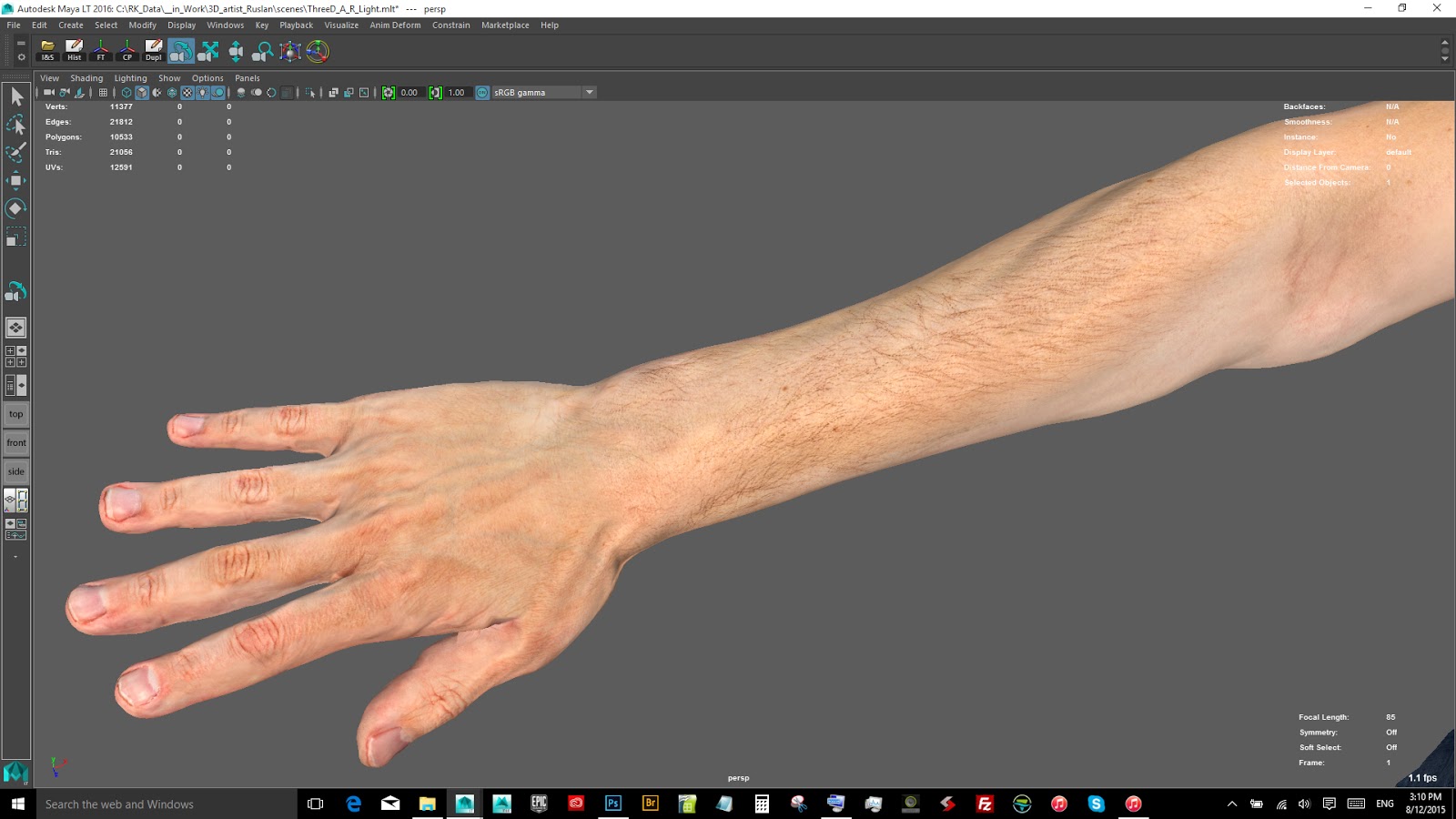Select the track camera shelf tool

pyautogui.click(x=209, y=51)
